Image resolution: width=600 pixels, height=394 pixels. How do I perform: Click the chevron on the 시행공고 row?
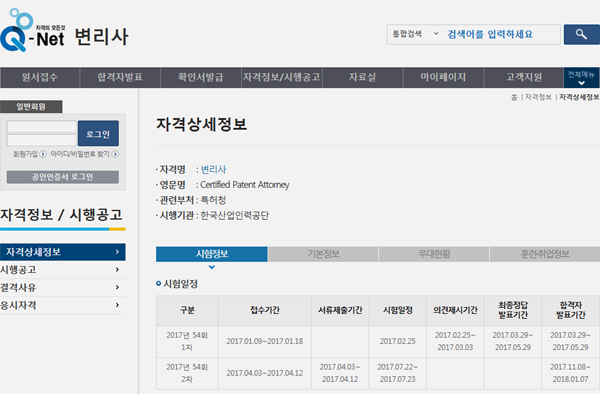pyautogui.click(x=117, y=270)
